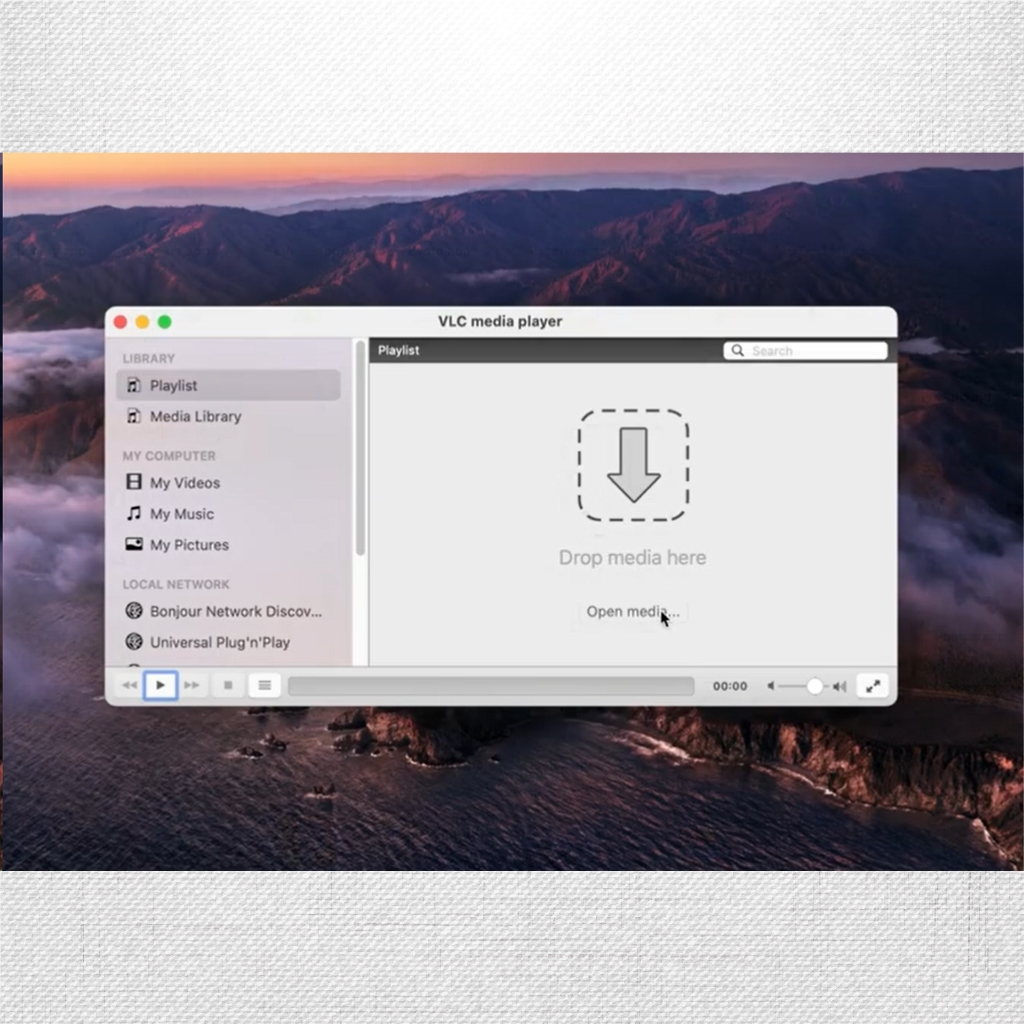The image size is (1024, 1024).
Task: Open Media Library in the sidebar
Action: (x=229, y=416)
